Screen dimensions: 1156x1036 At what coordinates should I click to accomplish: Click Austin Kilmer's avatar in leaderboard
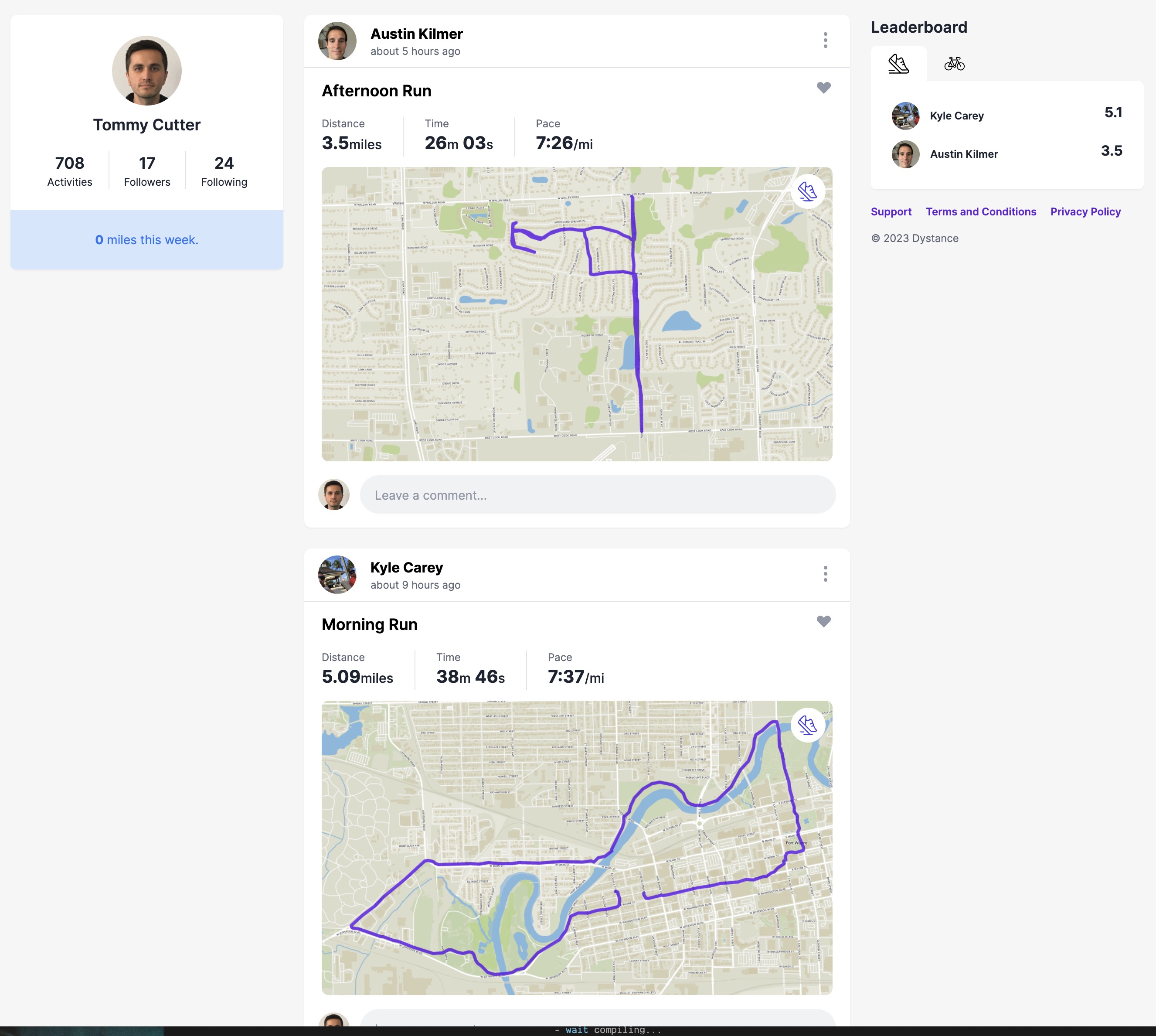pos(905,154)
